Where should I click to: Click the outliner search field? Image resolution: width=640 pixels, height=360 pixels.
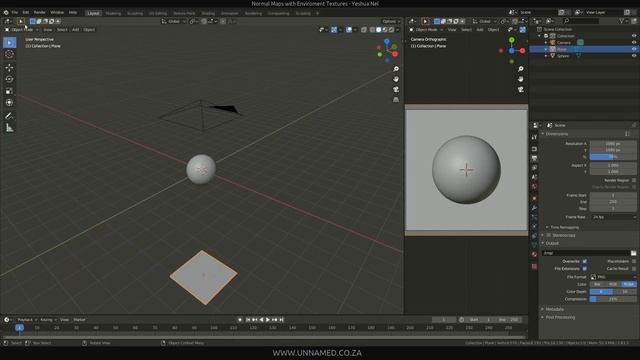pyautogui.click(x=581, y=21)
